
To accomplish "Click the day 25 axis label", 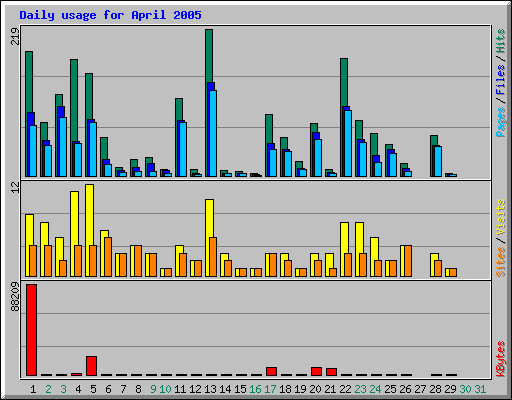I will pos(390,389).
